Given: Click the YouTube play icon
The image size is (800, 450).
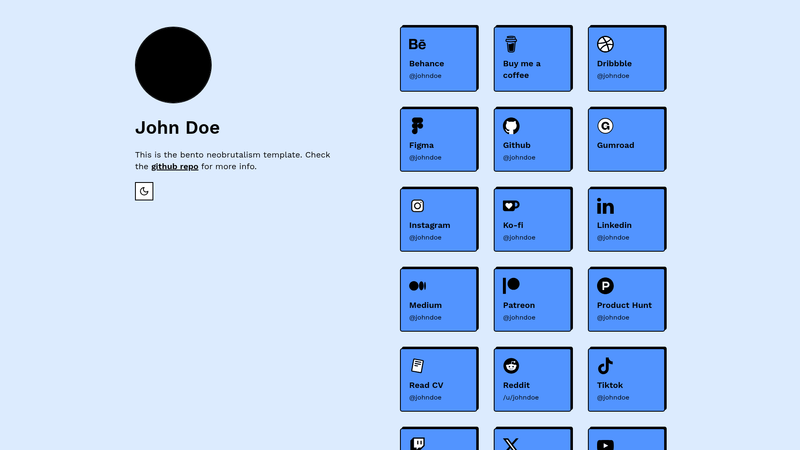Looking at the screenshot, I should [605, 445].
